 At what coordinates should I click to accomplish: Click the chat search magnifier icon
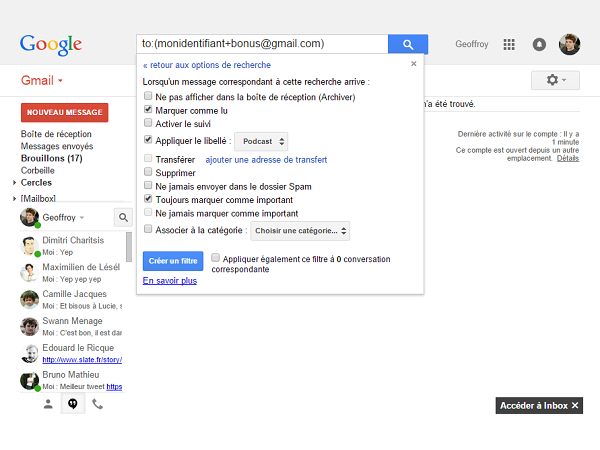click(123, 217)
